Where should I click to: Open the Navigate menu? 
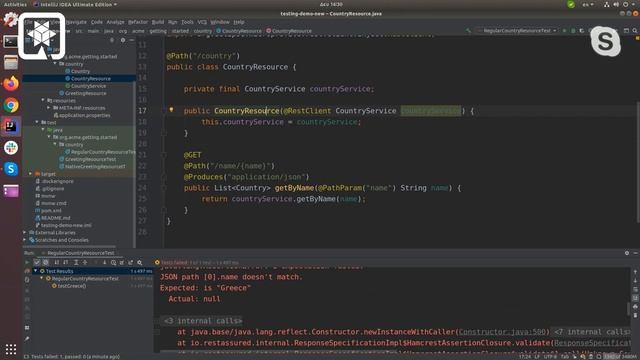coord(76,22)
